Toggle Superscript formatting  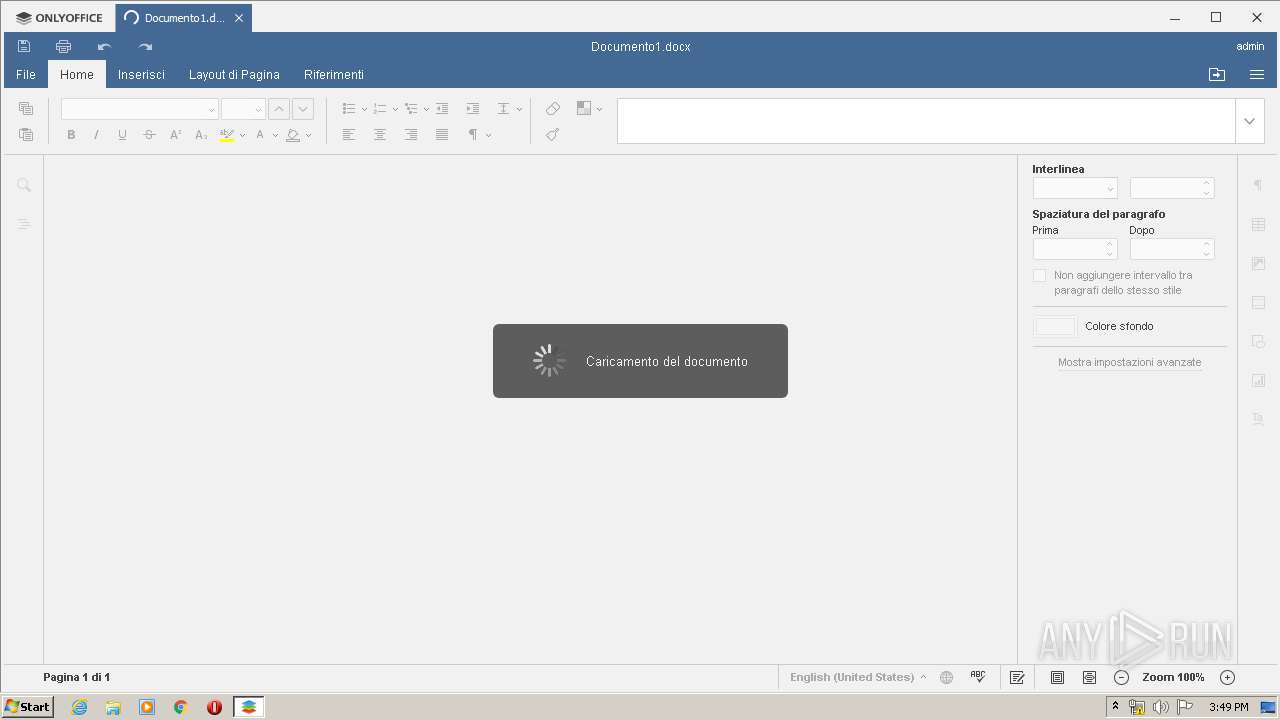(175, 135)
